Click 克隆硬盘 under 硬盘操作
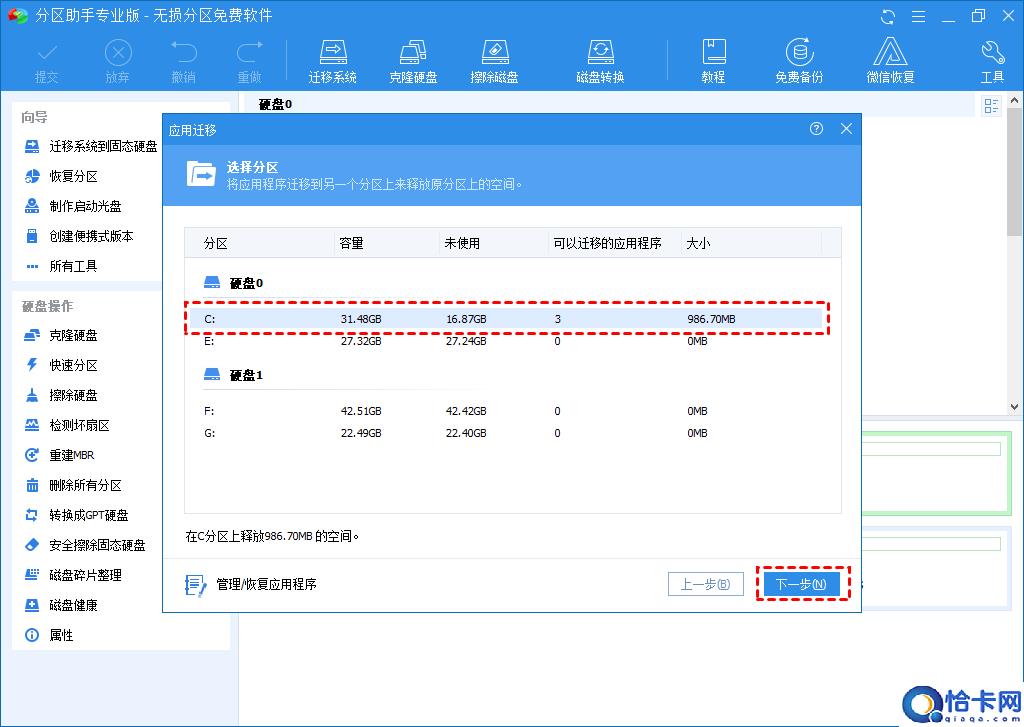This screenshot has height=727, width=1024. pyautogui.click(x=61, y=336)
